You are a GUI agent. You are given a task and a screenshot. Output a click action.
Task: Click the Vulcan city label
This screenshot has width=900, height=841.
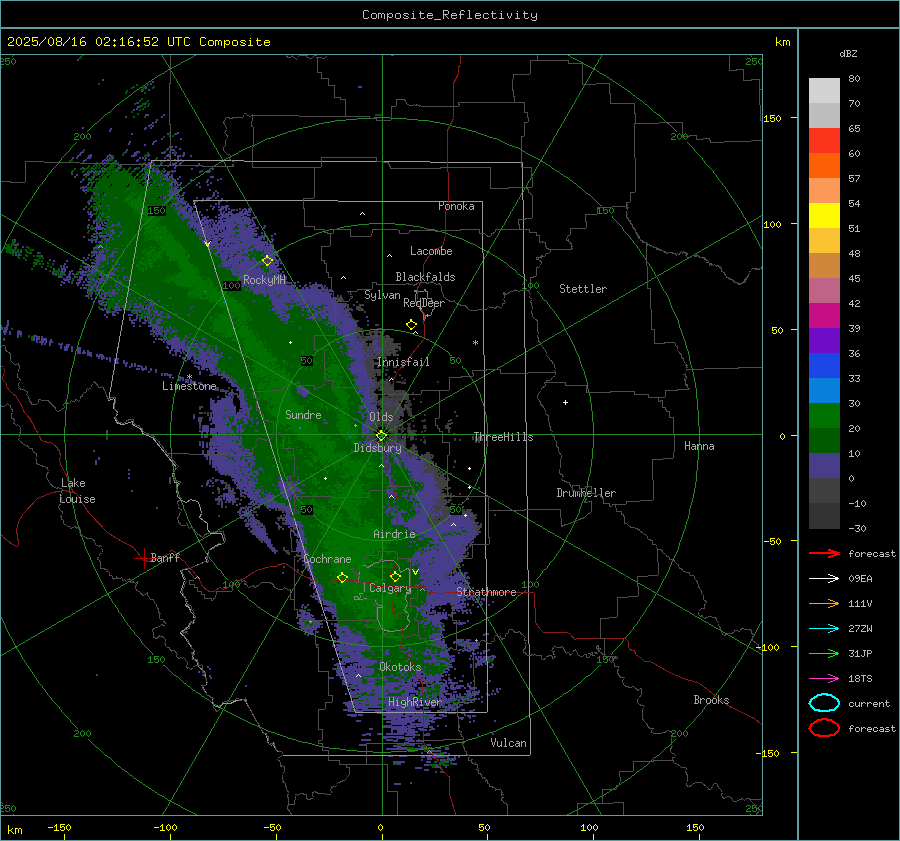(509, 743)
